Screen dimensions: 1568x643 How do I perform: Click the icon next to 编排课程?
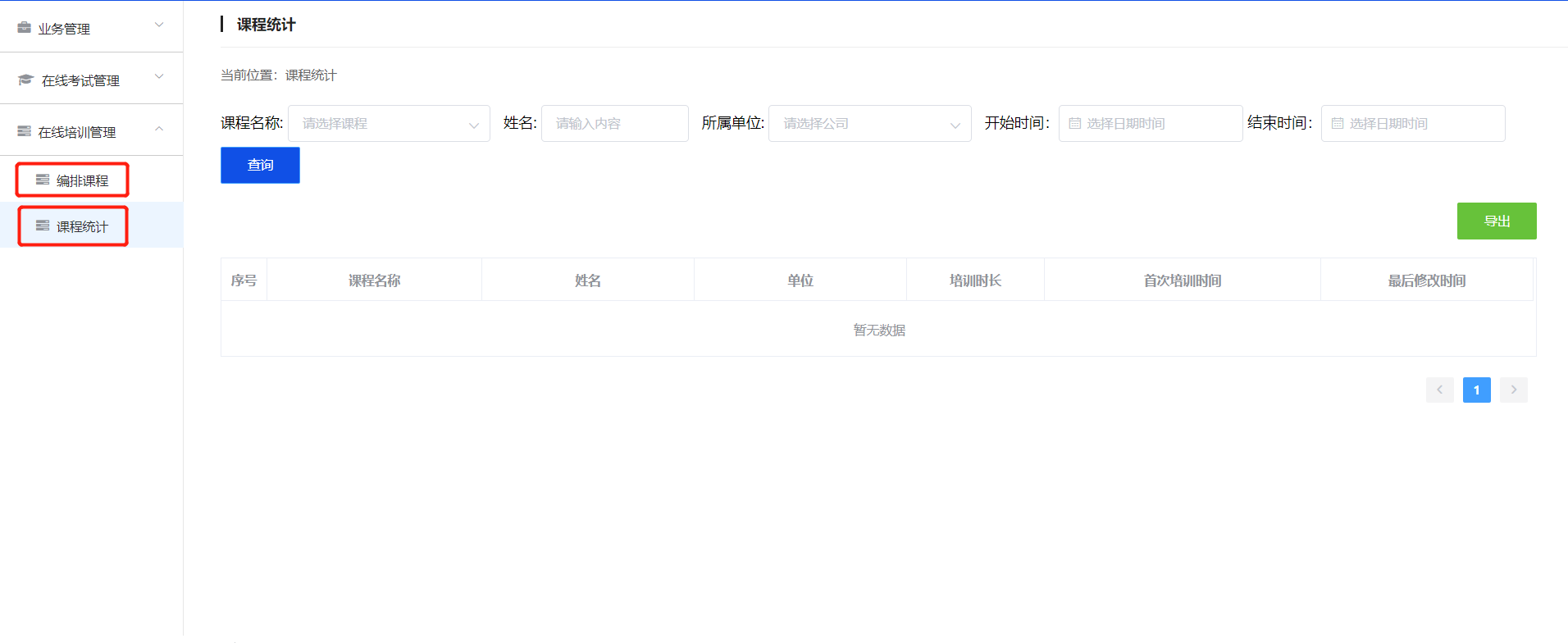point(43,180)
